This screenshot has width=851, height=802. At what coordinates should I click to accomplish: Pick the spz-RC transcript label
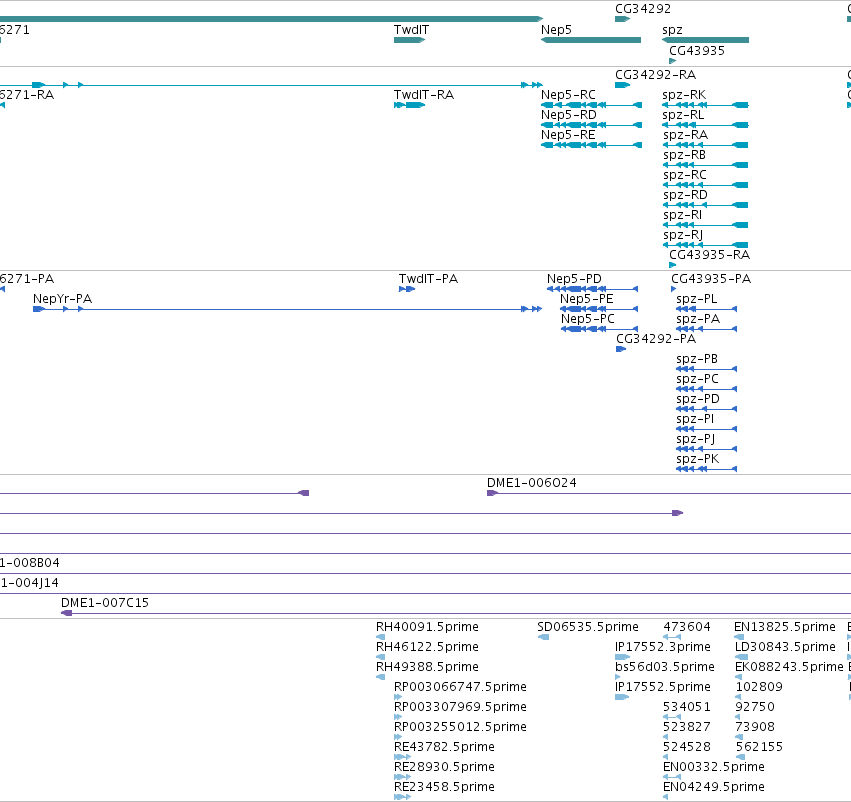pyautogui.click(x=685, y=175)
